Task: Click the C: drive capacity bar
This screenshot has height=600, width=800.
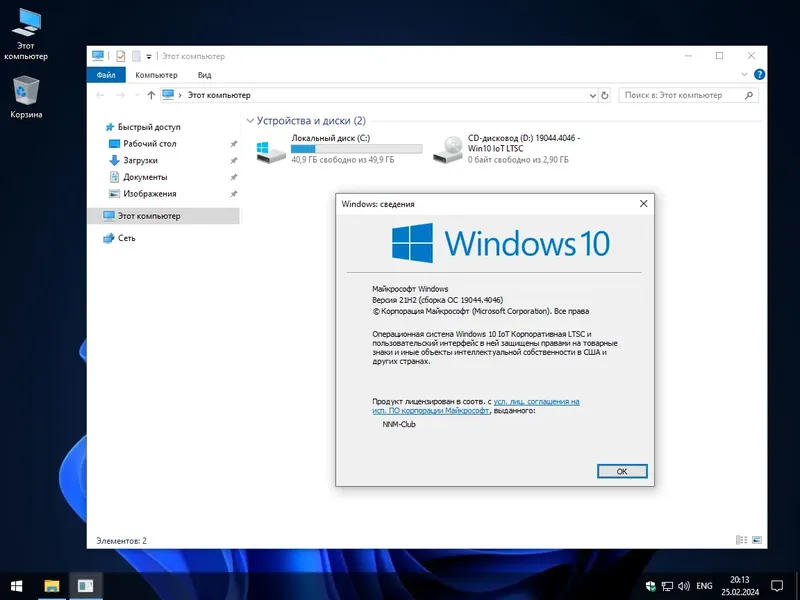Action: [357, 148]
